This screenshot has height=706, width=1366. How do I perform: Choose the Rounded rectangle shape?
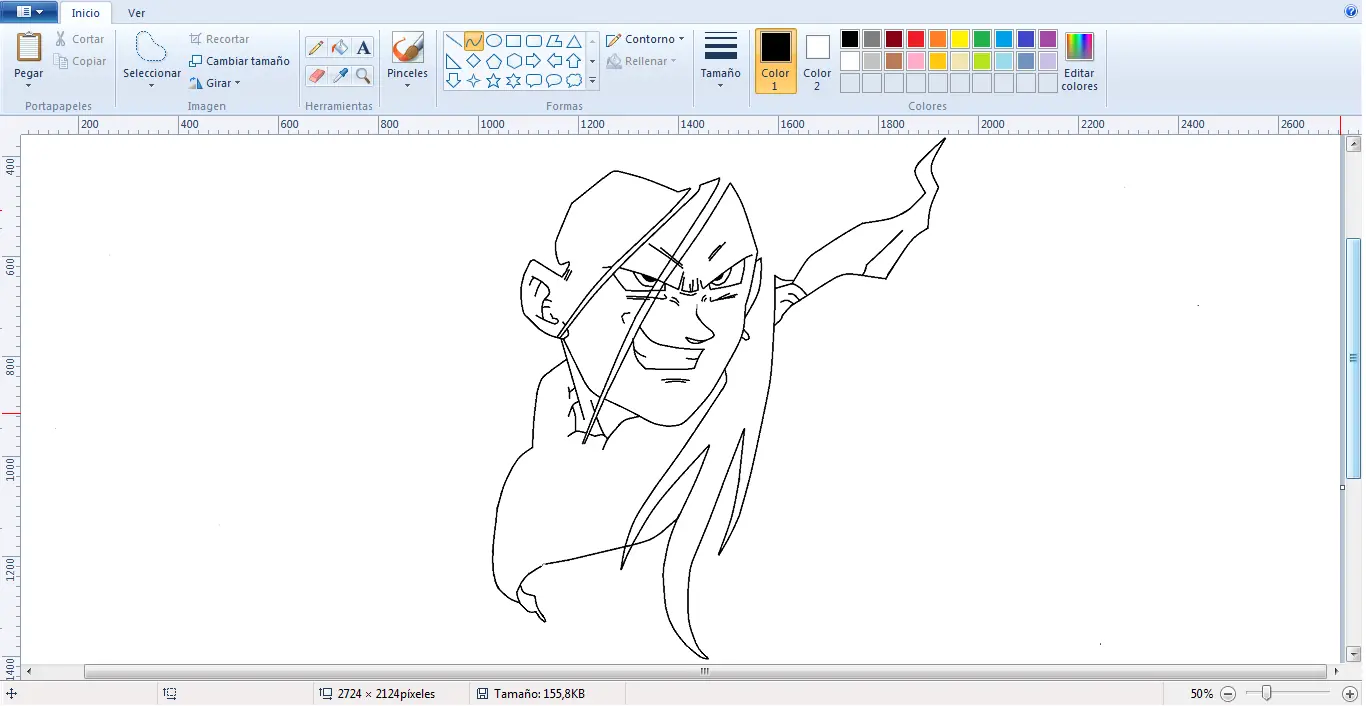[533, 41]
